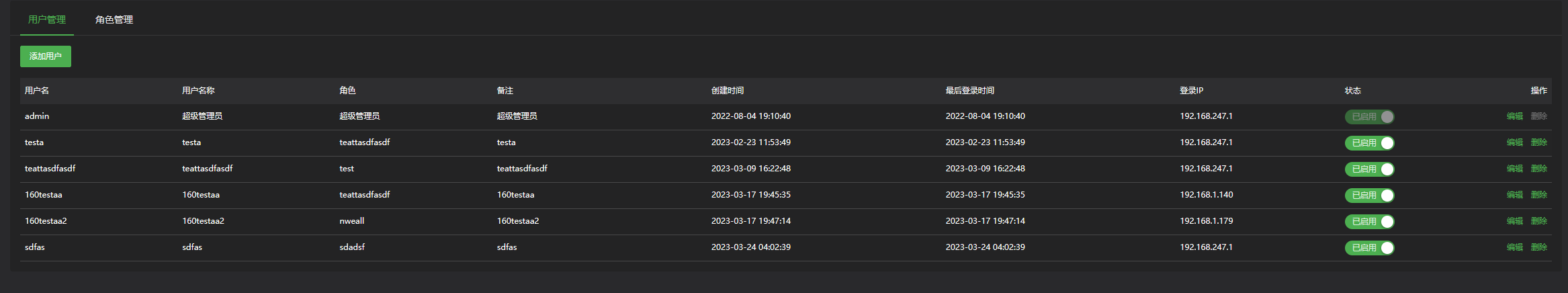Click the 添加用户 button
1568x293 pixels.
pyautogui.click(x=46, y=56)
